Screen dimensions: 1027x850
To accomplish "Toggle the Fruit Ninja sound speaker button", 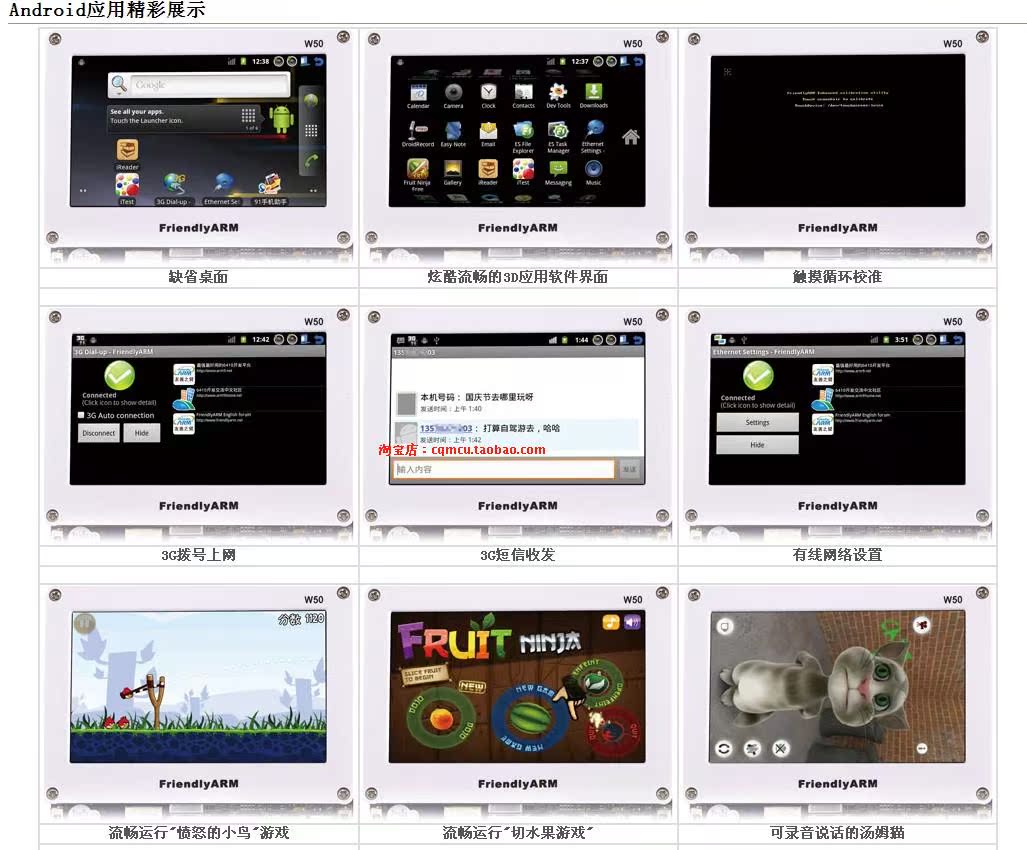I will coord(633,622).
